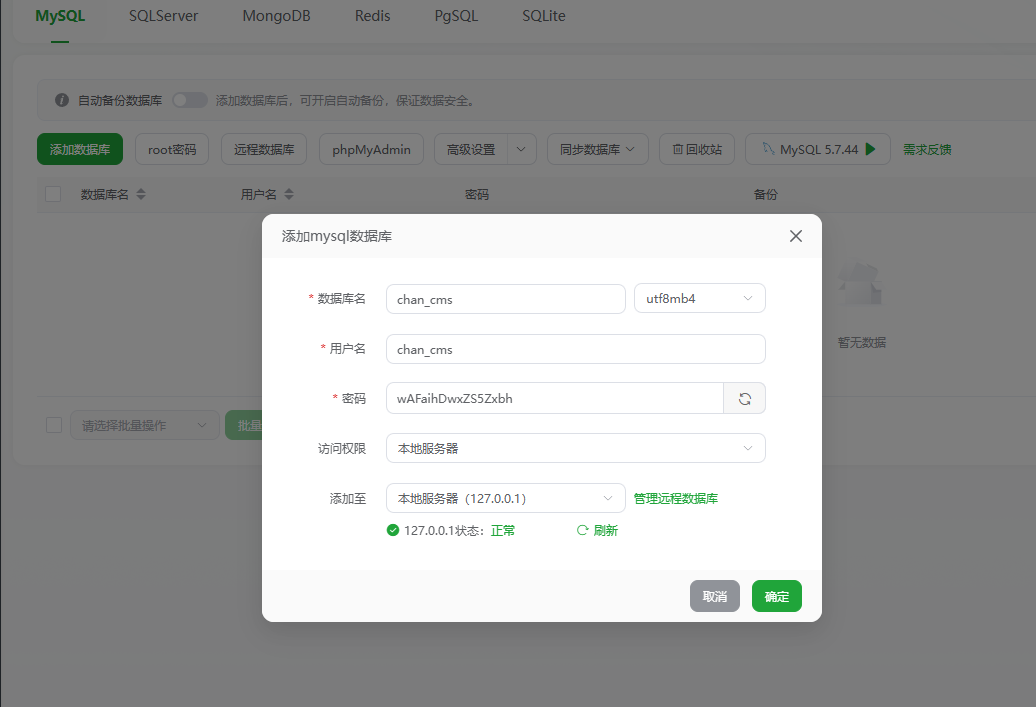Open the 添加至 server dropdown
Screen dimensions: 1036x707
pyautogui.click(x=505, y=498)
